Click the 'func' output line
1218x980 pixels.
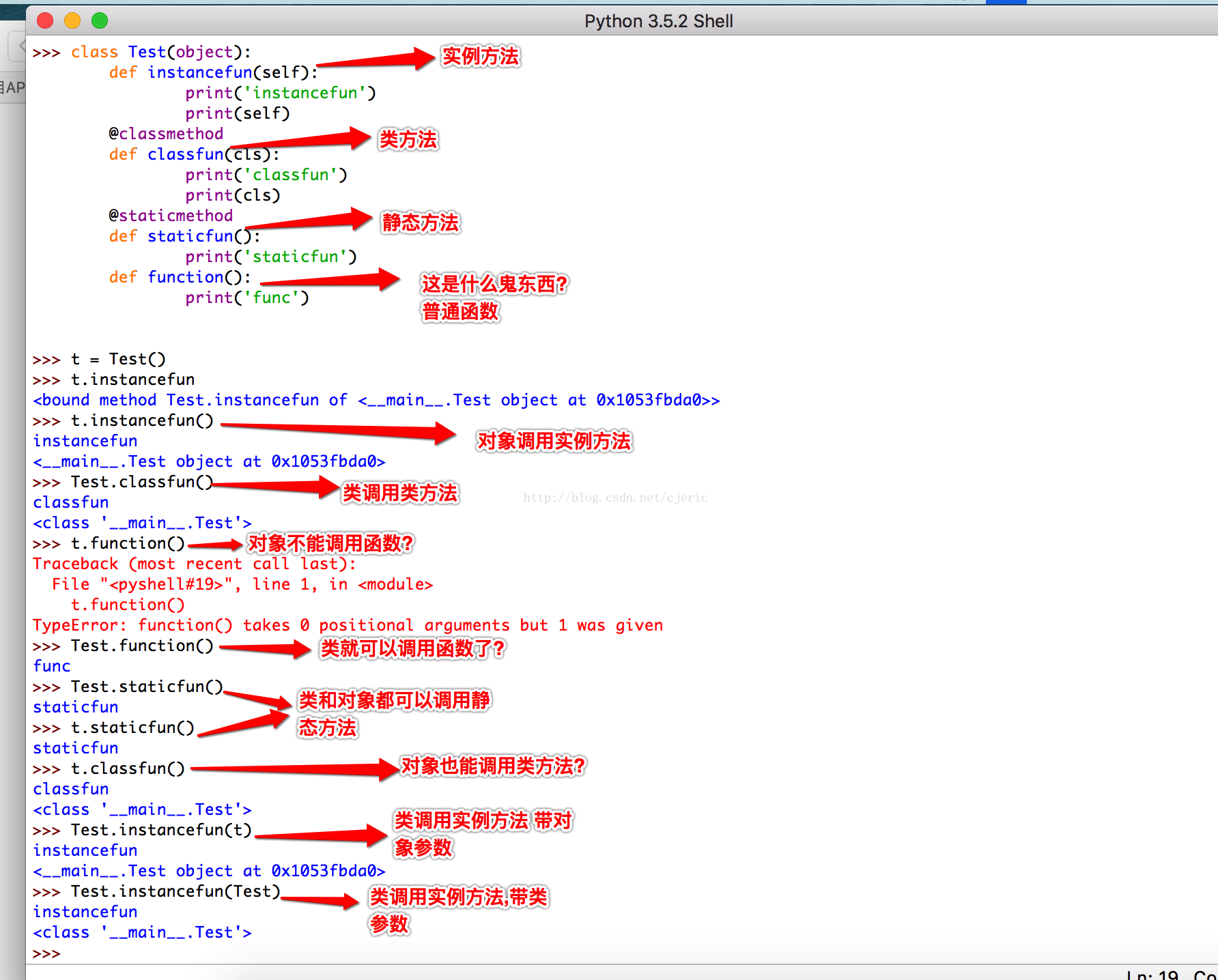tap(52, 666)
